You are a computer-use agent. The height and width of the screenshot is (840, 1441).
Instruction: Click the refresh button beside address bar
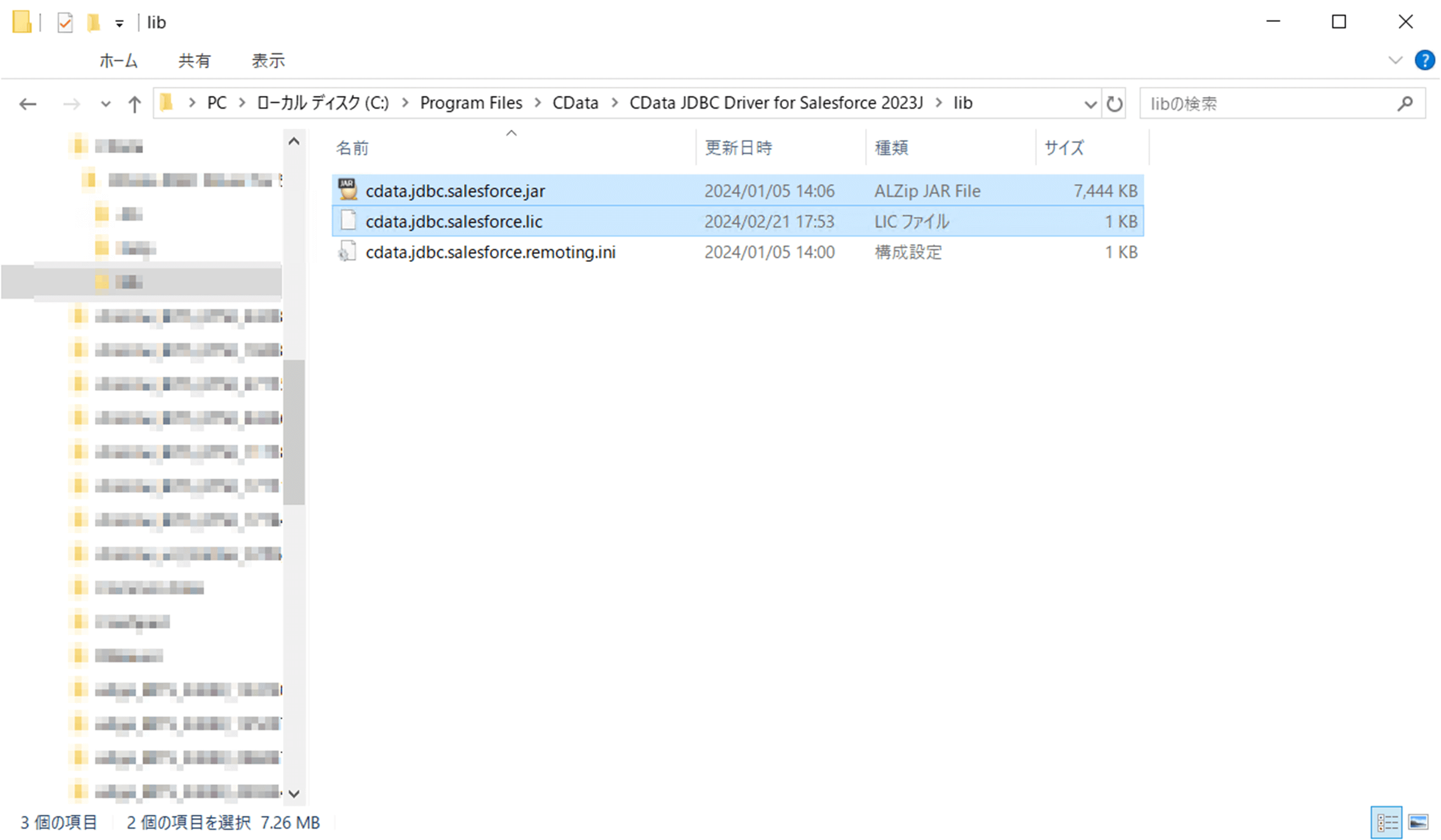[x=1115, y=104]
